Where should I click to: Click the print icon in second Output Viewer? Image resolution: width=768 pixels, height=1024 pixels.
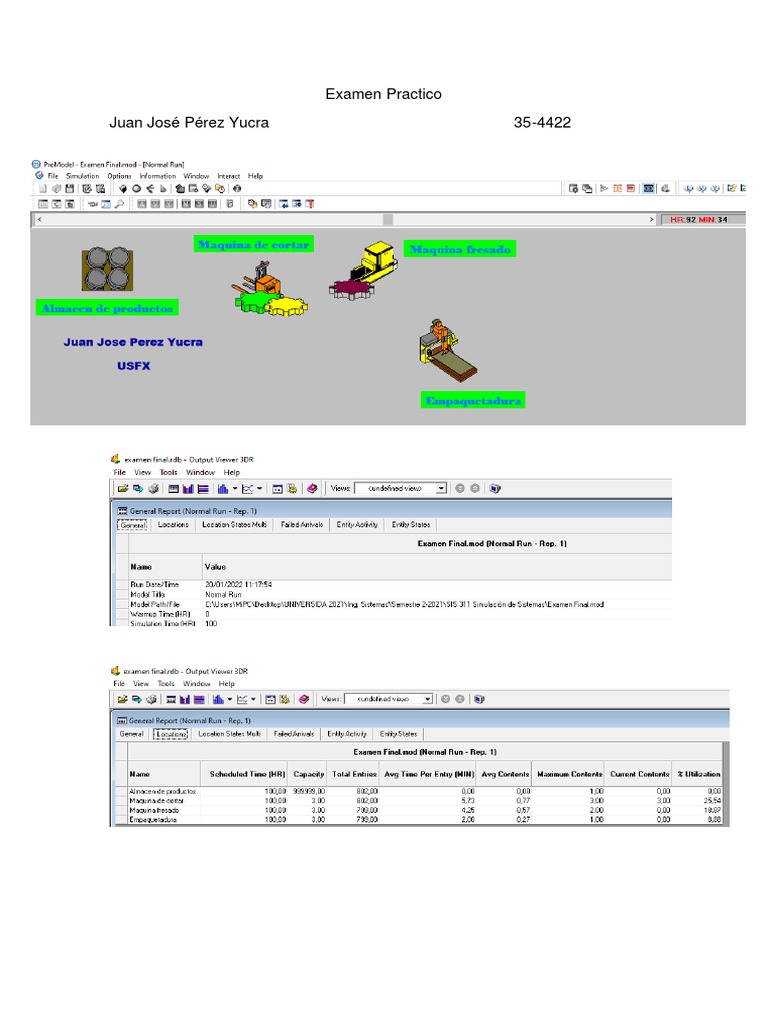point(152,699)
